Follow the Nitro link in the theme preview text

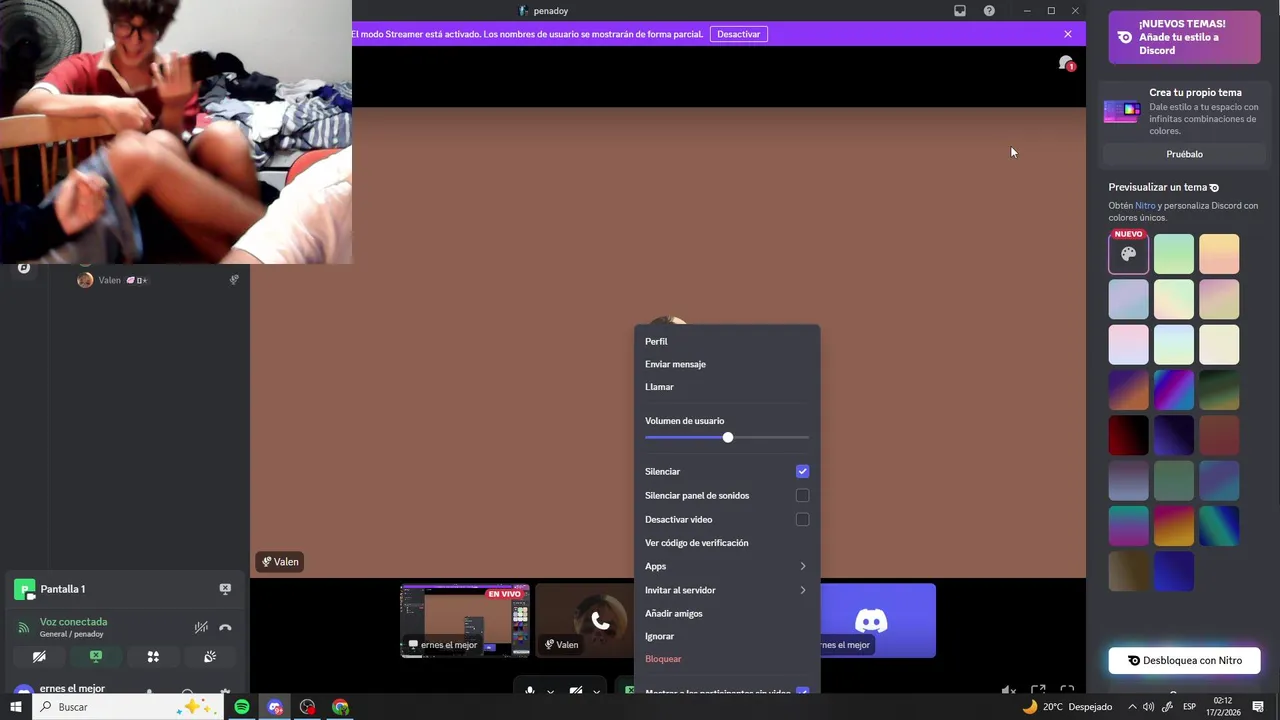point(1144,206)
